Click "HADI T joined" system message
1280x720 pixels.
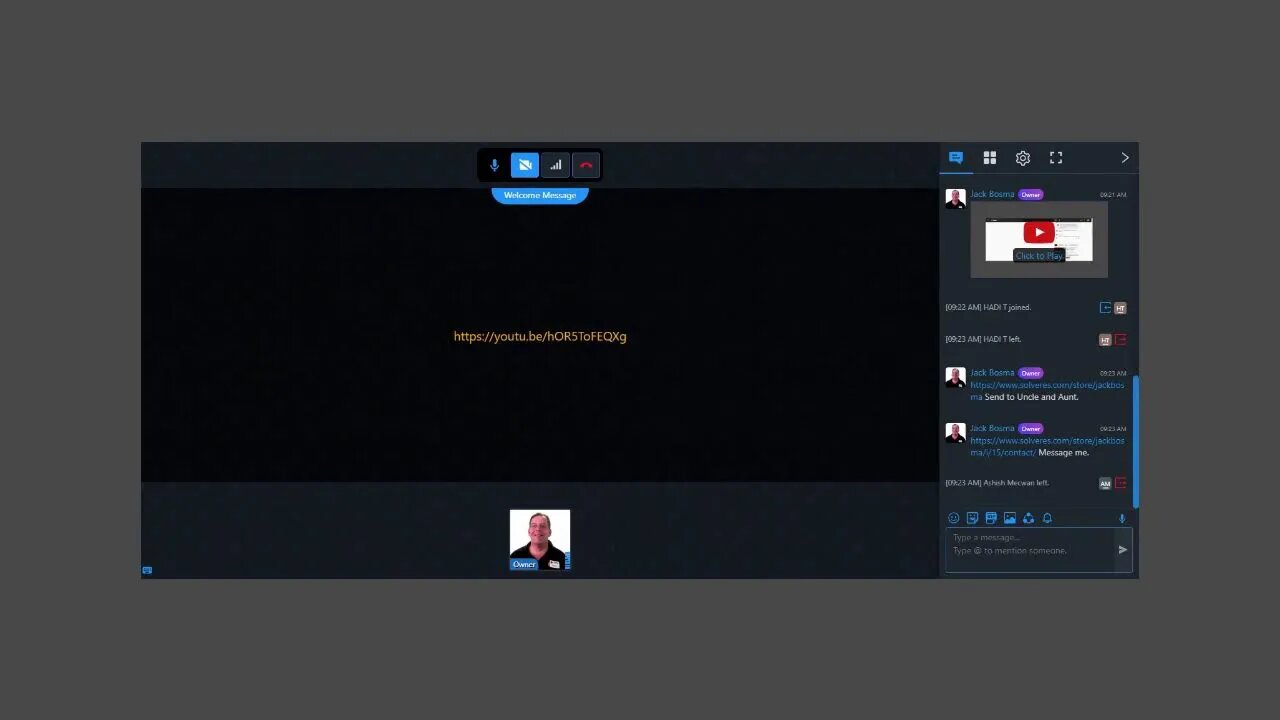coord(988,307)
